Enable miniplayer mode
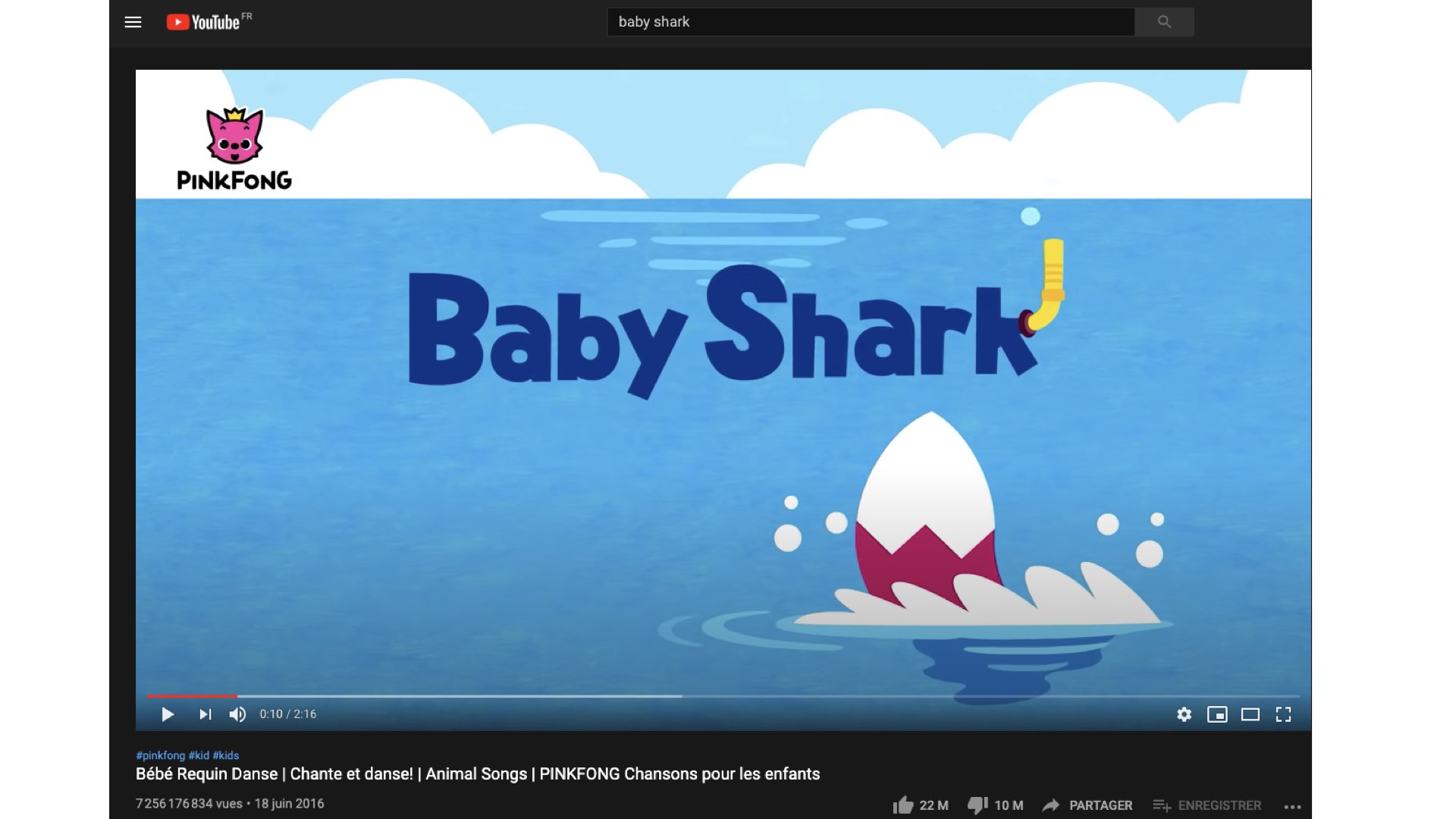 [1217, 714]
